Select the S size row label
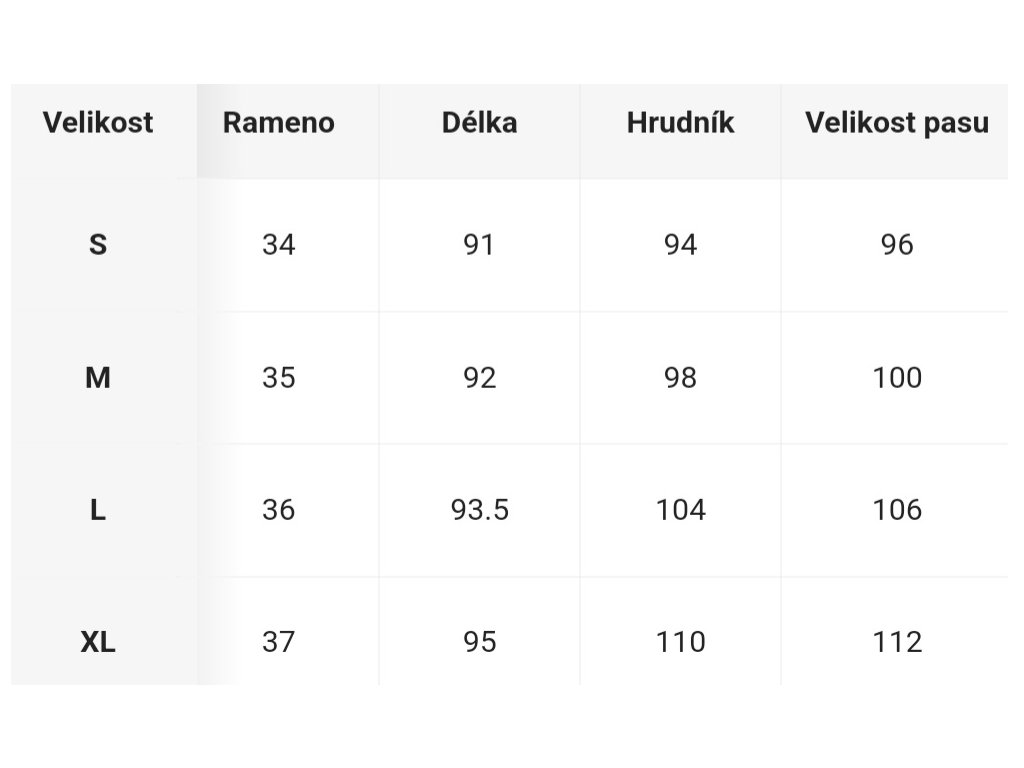1024x768 pixels. click(x=98, y=245)
